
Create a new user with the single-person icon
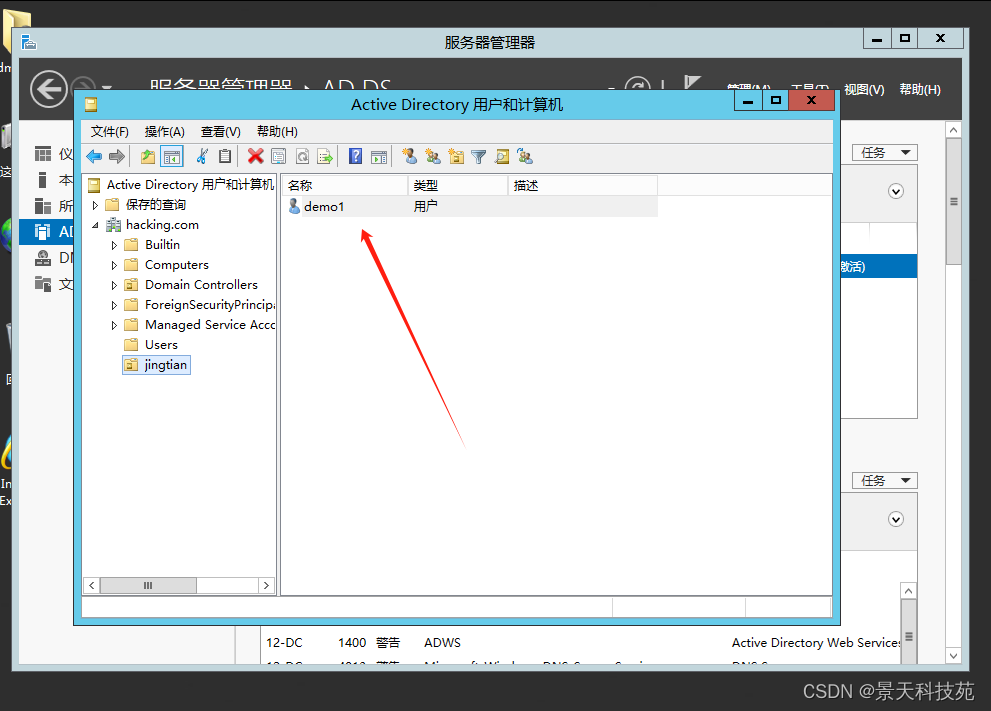(x=410, y=156)
